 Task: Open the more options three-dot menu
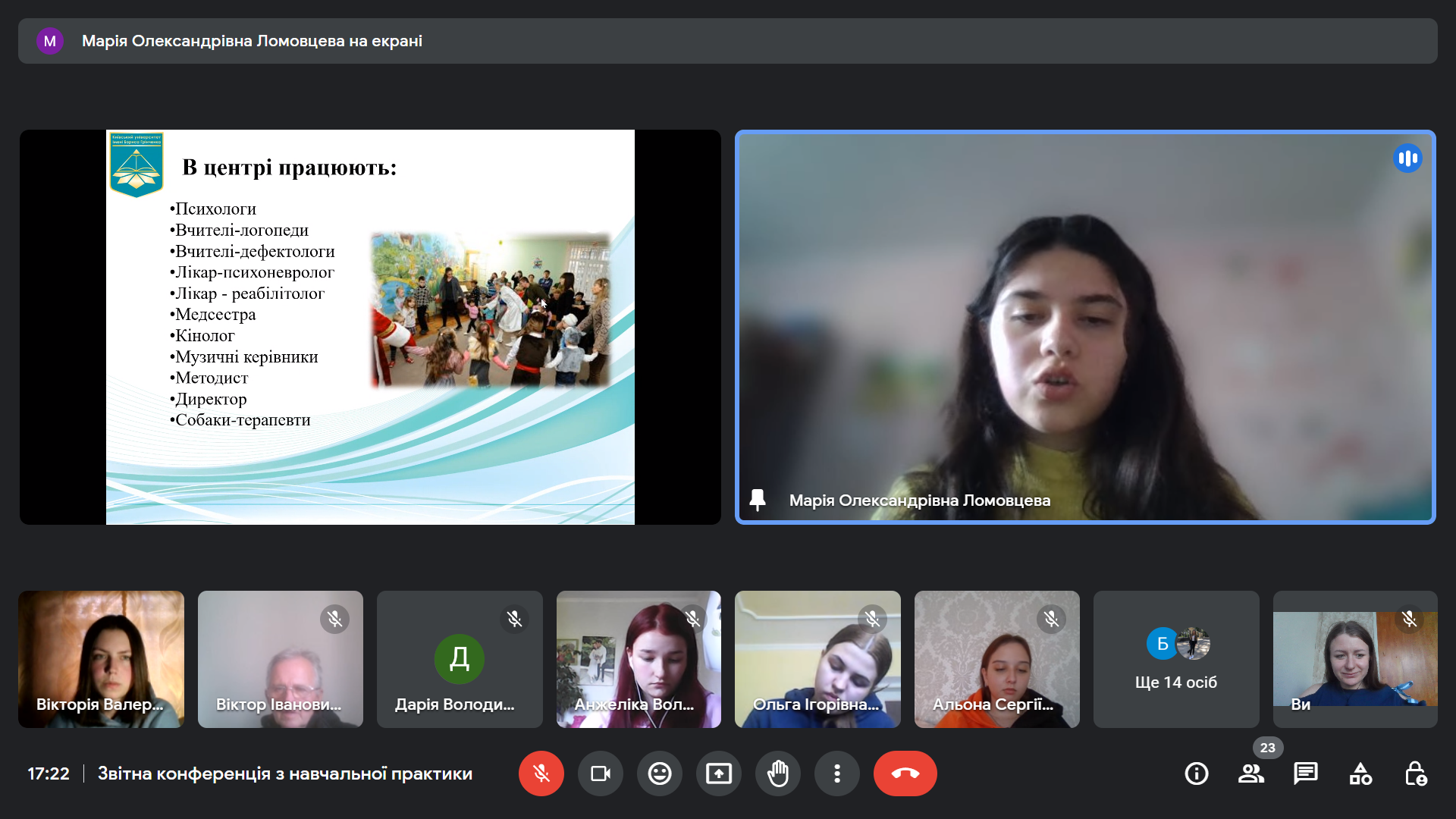tap(836, 773)
